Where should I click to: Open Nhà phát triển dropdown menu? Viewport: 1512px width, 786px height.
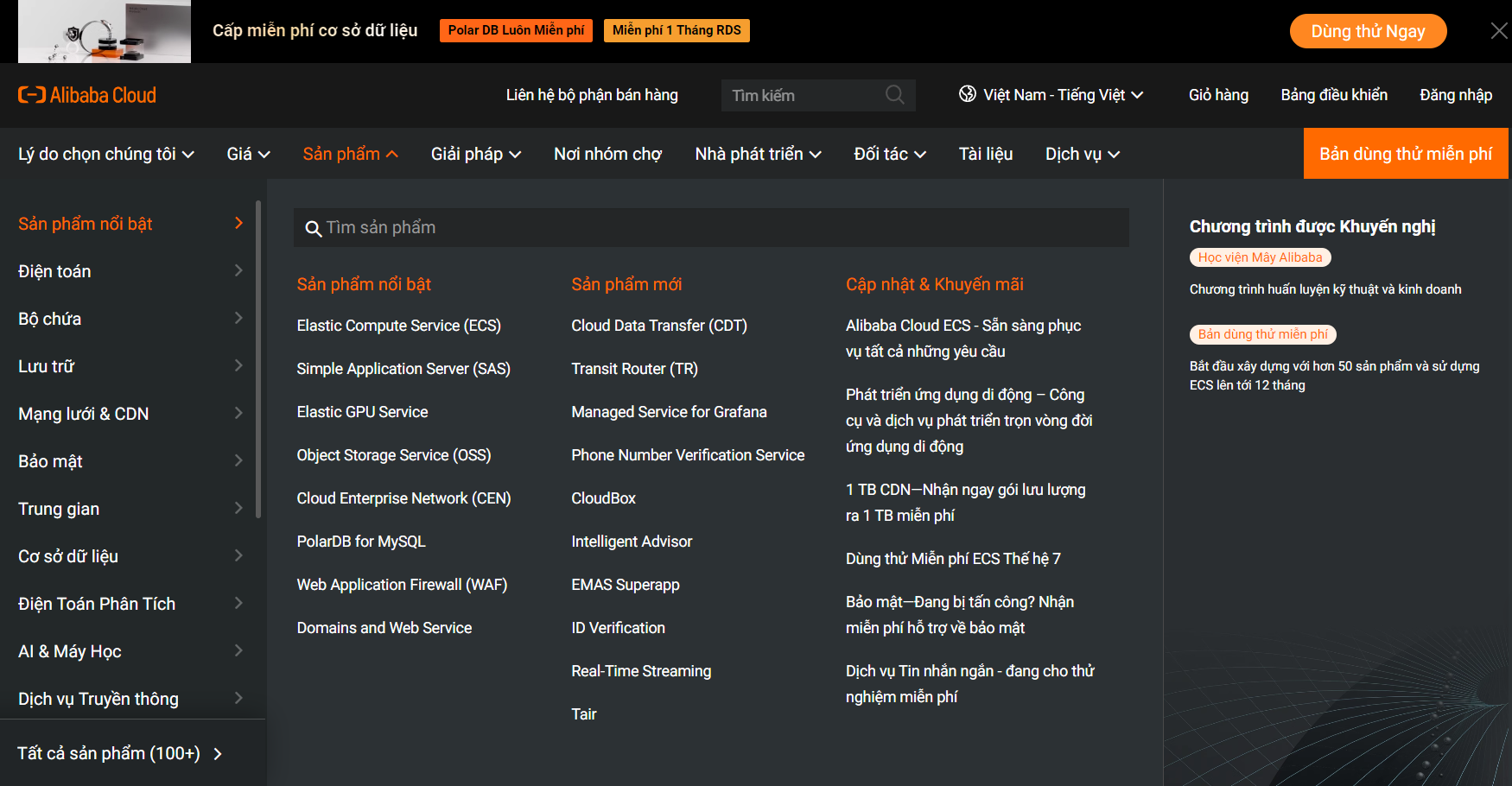tap(758, 154)
